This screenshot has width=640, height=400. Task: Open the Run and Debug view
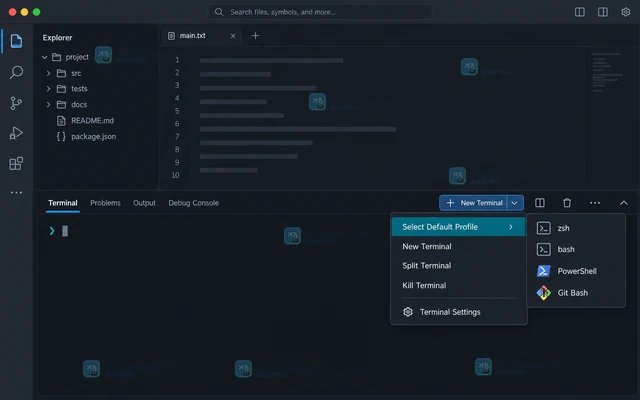16,133
